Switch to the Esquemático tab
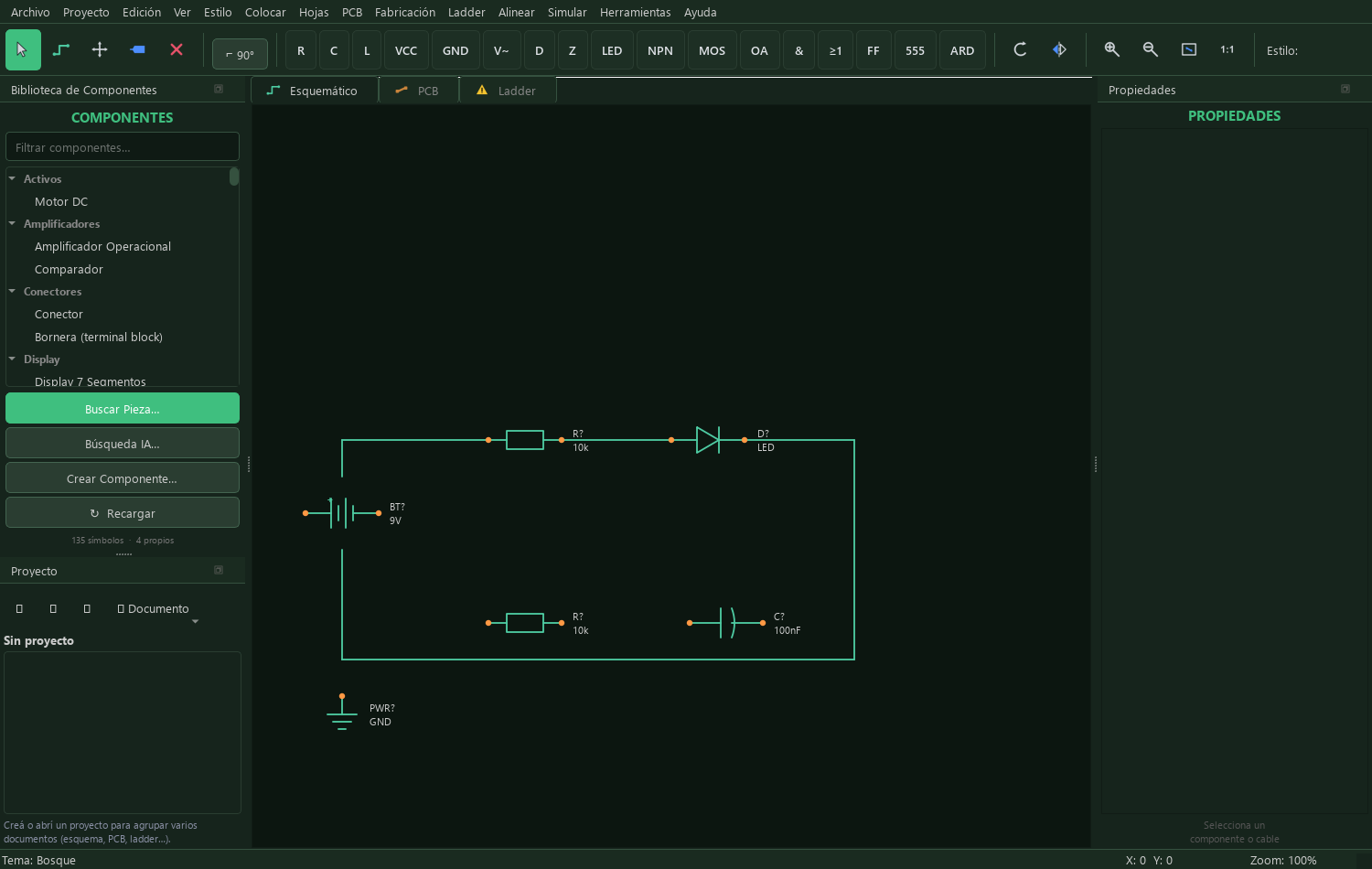1372x869 pixels. [x=315, y=91]
